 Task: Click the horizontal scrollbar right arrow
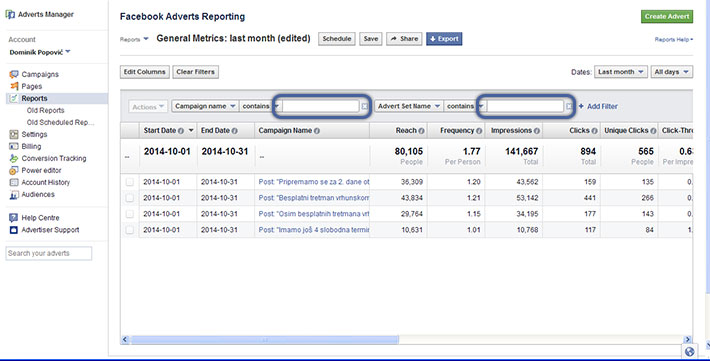(x=687, y=340)
